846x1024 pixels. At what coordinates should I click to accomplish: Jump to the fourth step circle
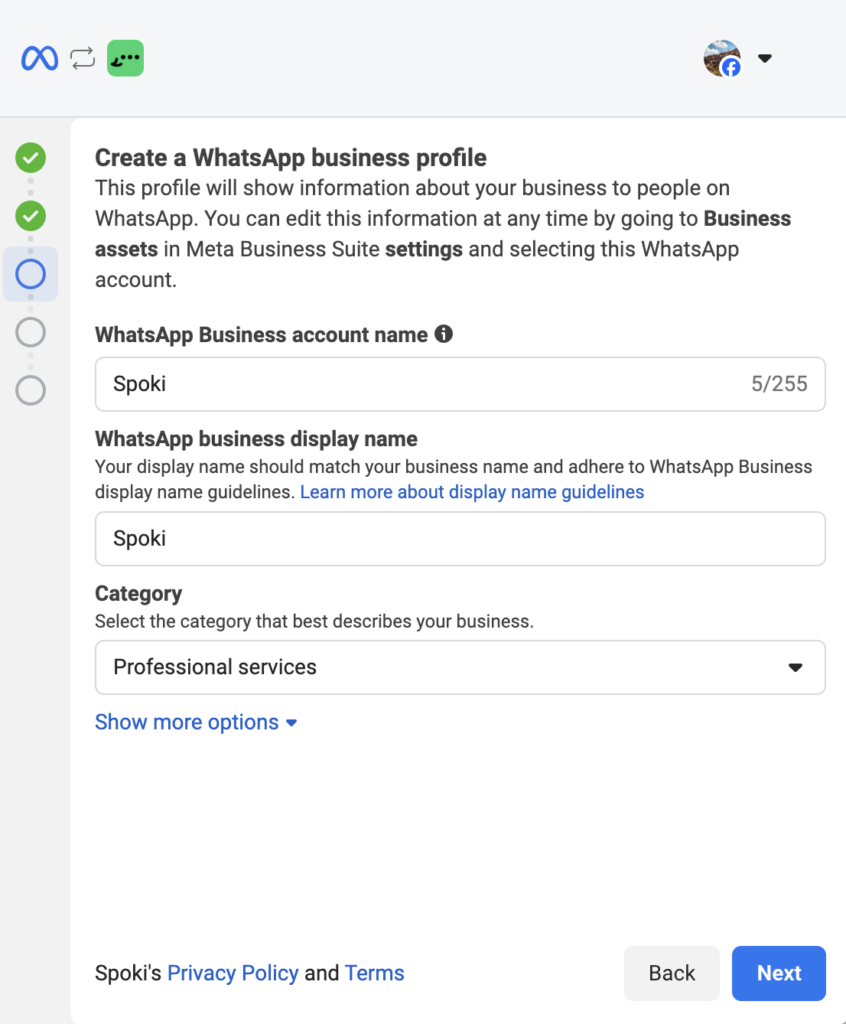(x=31, y=332)
